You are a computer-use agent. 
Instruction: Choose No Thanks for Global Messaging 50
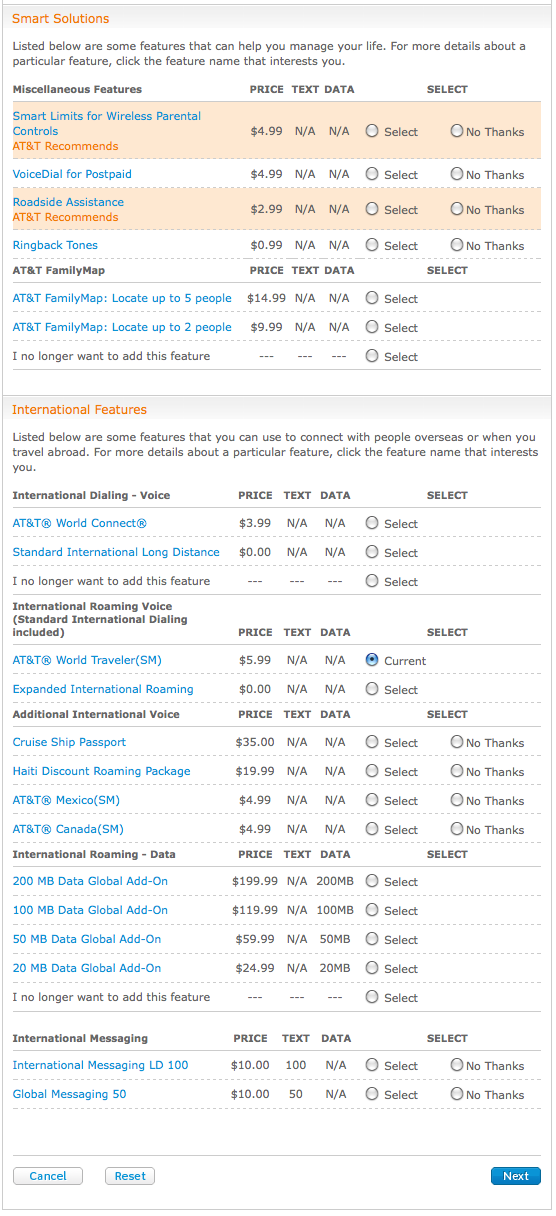457,1094
